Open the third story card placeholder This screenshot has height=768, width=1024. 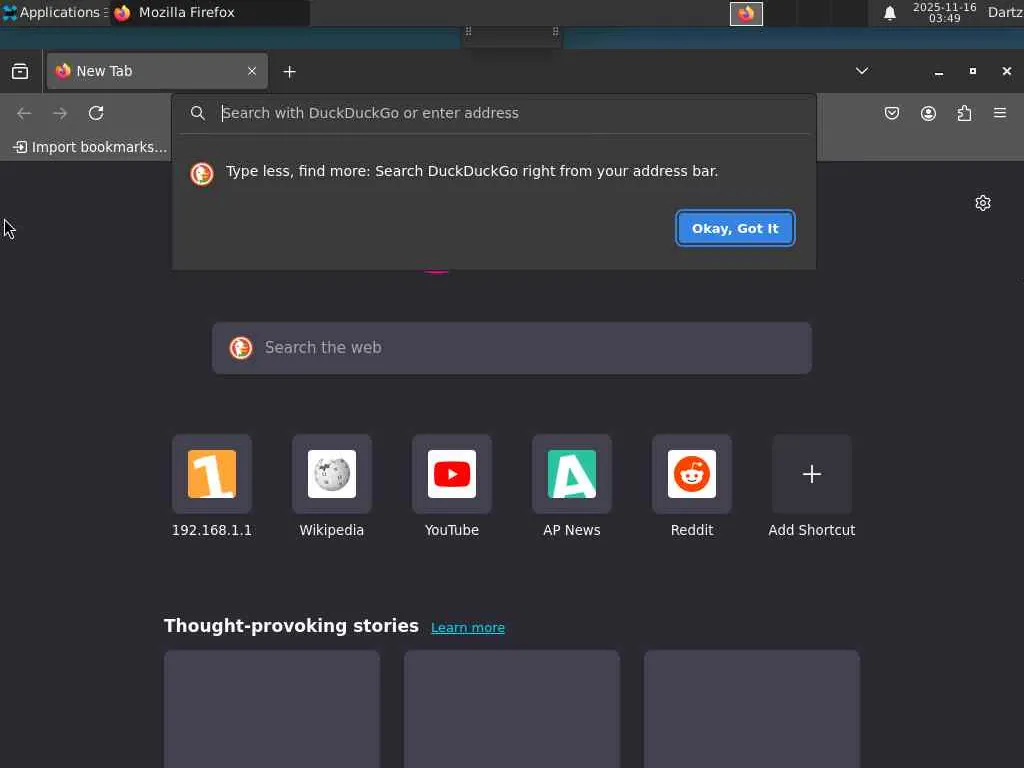[x=752, y=709]
